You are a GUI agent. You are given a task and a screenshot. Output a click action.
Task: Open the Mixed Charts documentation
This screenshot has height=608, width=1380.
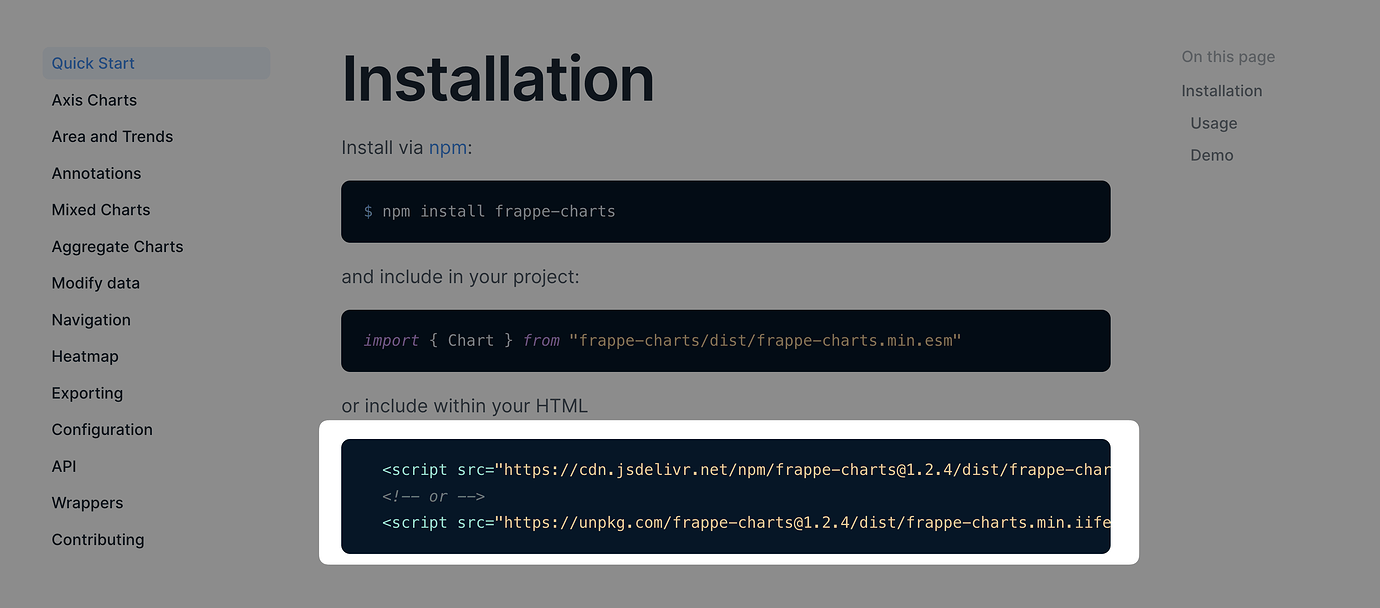coord(100,209)
